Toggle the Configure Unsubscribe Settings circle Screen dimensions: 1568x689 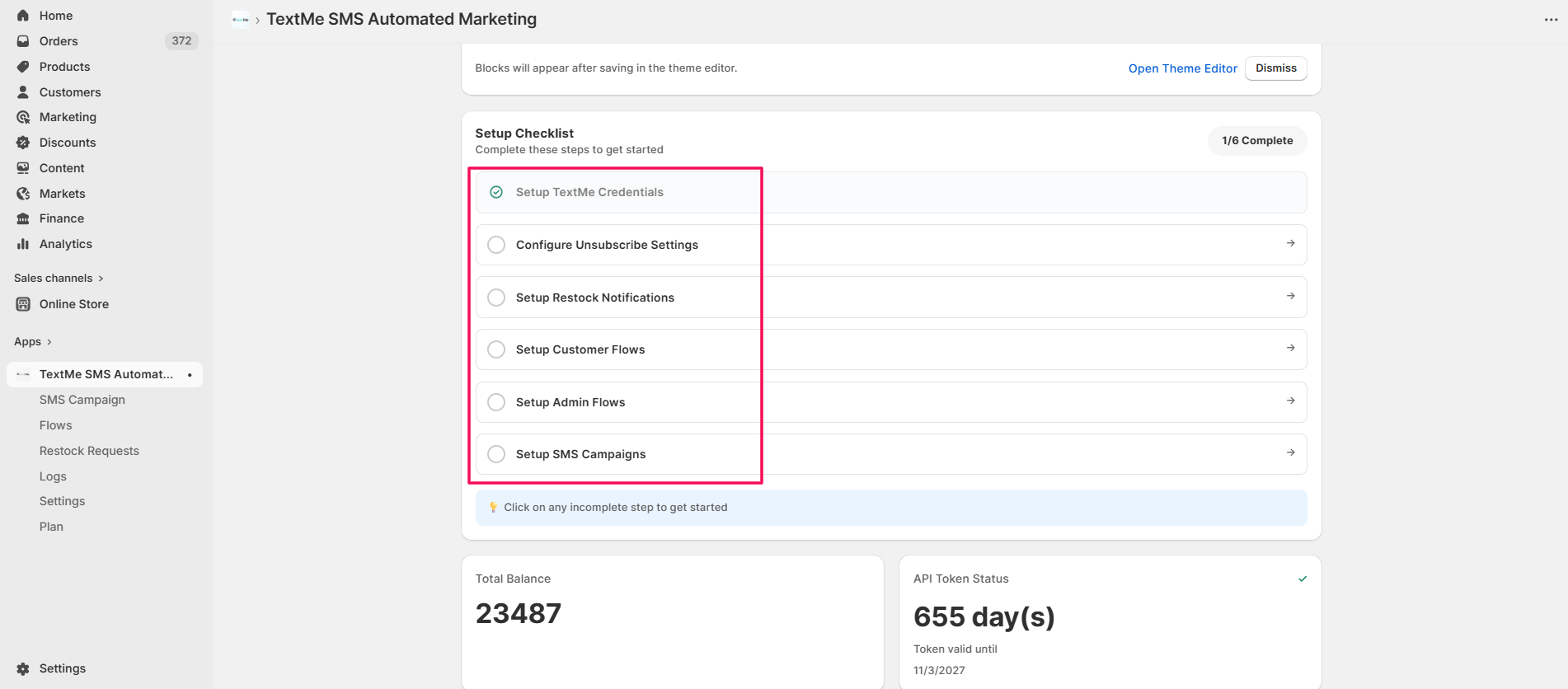click(496, 245)
